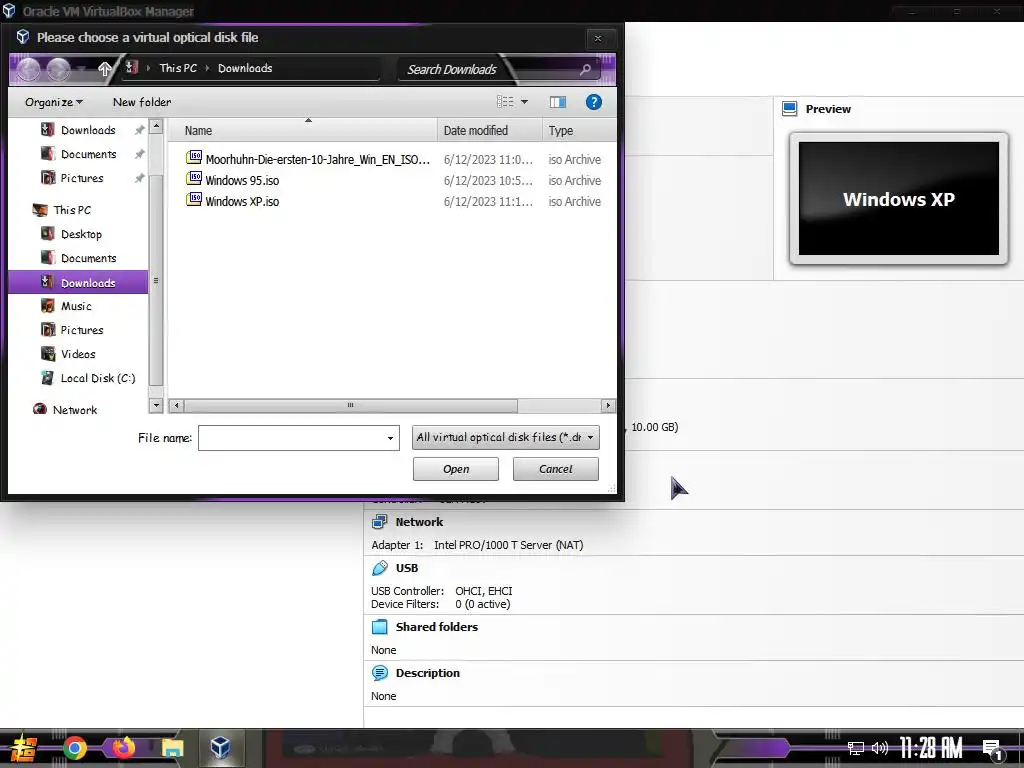Select Music in navigation tree
The image size is (1024, 768).
[x=76, y=306]
